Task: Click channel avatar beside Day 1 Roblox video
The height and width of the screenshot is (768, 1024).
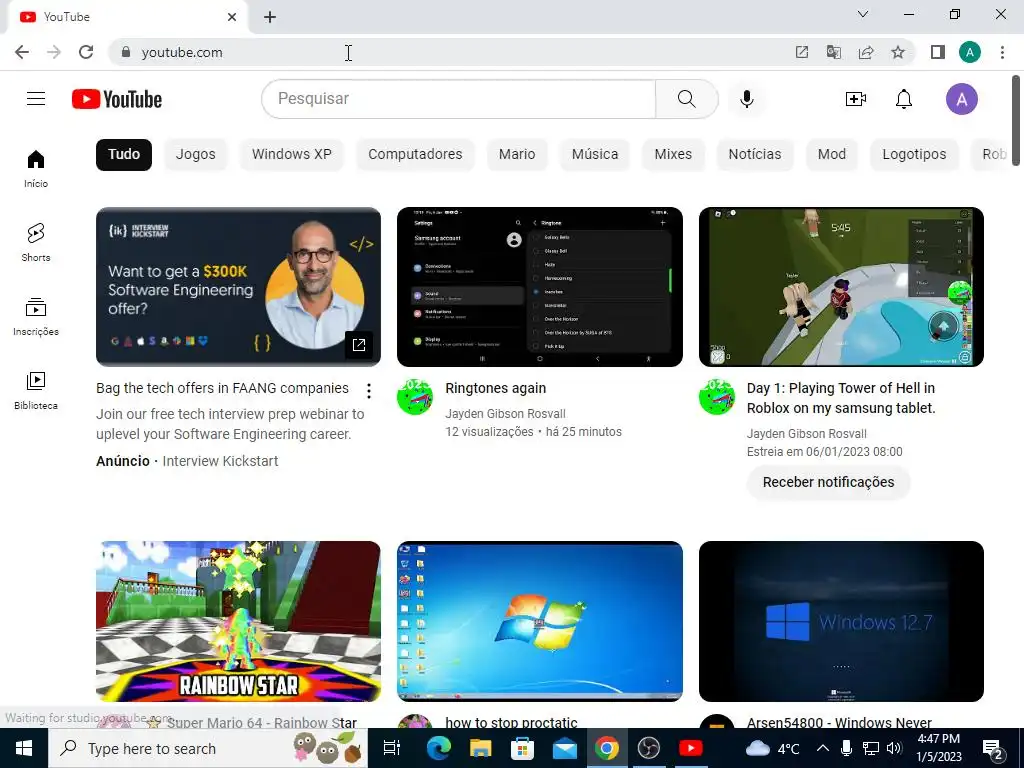Action: [716, 396]
